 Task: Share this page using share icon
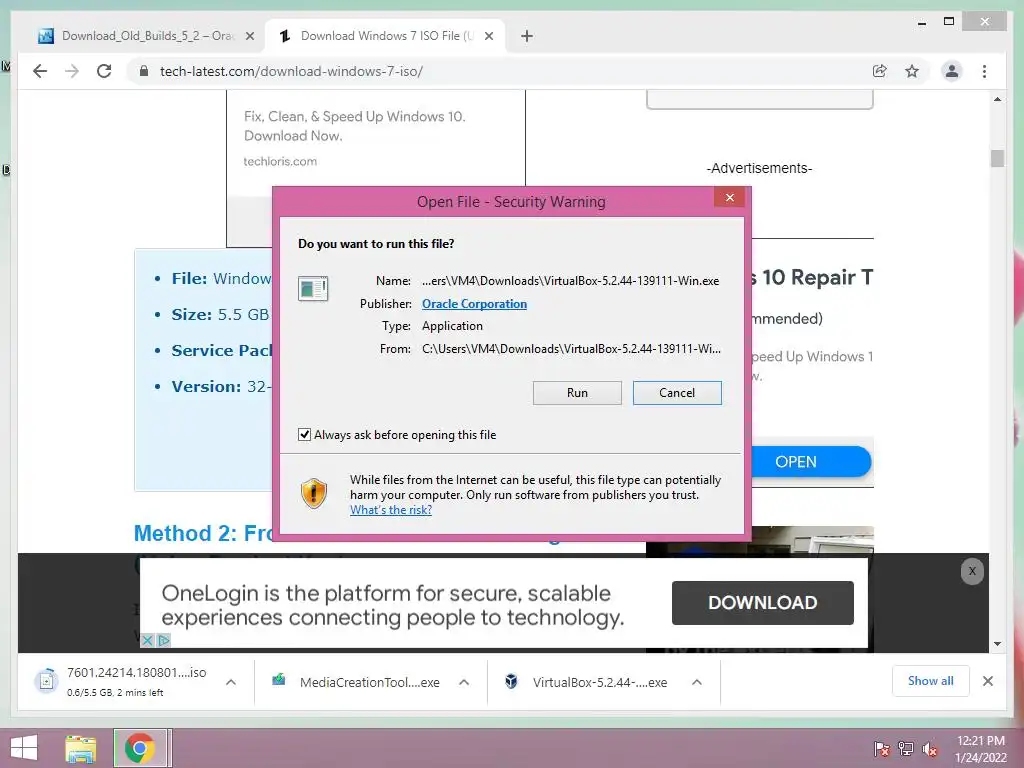pos(880,71)
